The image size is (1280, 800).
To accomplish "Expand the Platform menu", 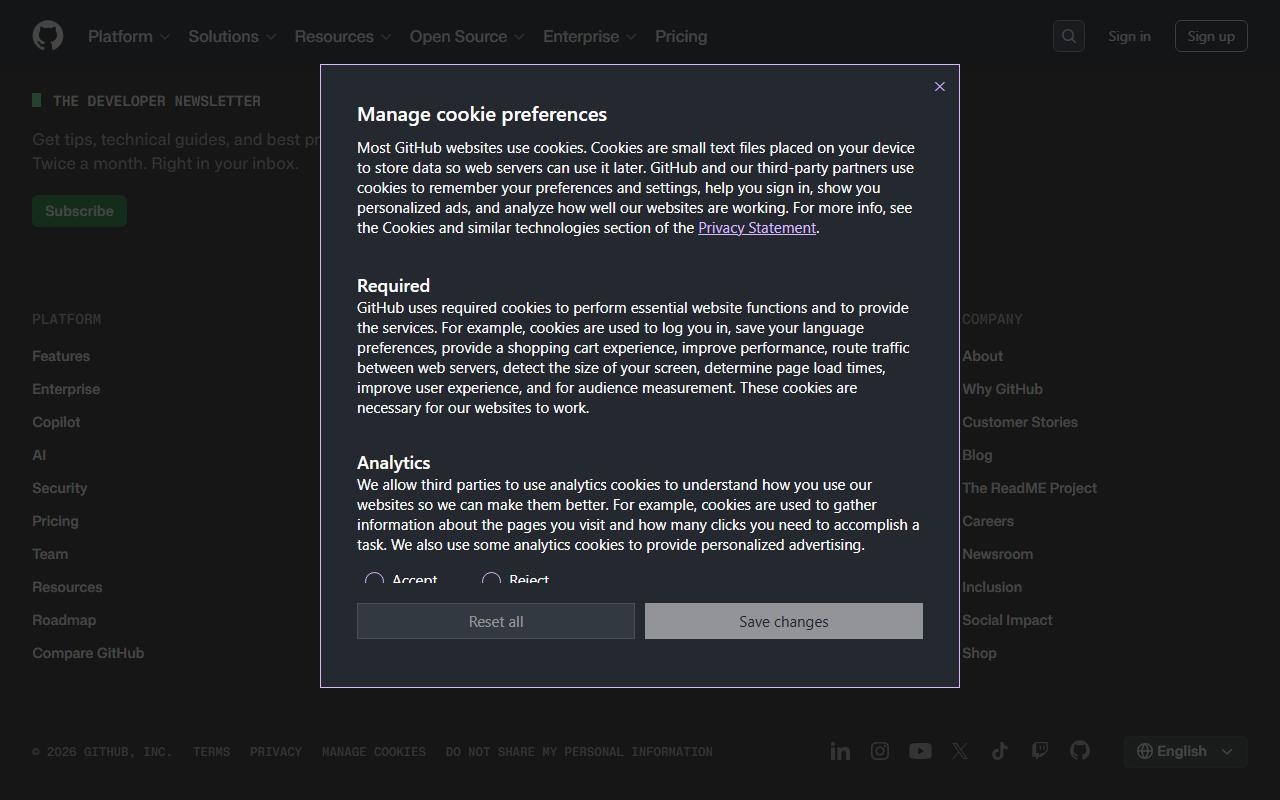I will point(129,36).
